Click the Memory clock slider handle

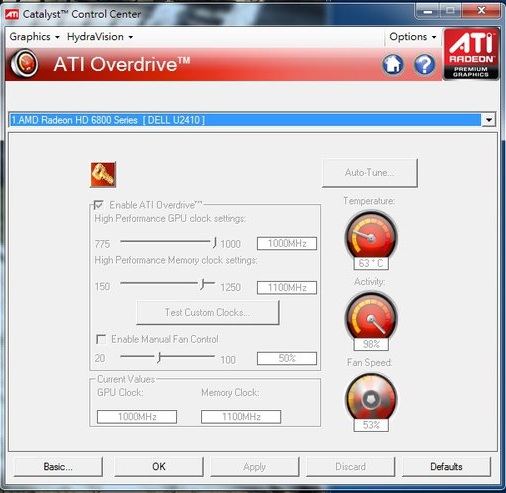click(x=203, y=284)
